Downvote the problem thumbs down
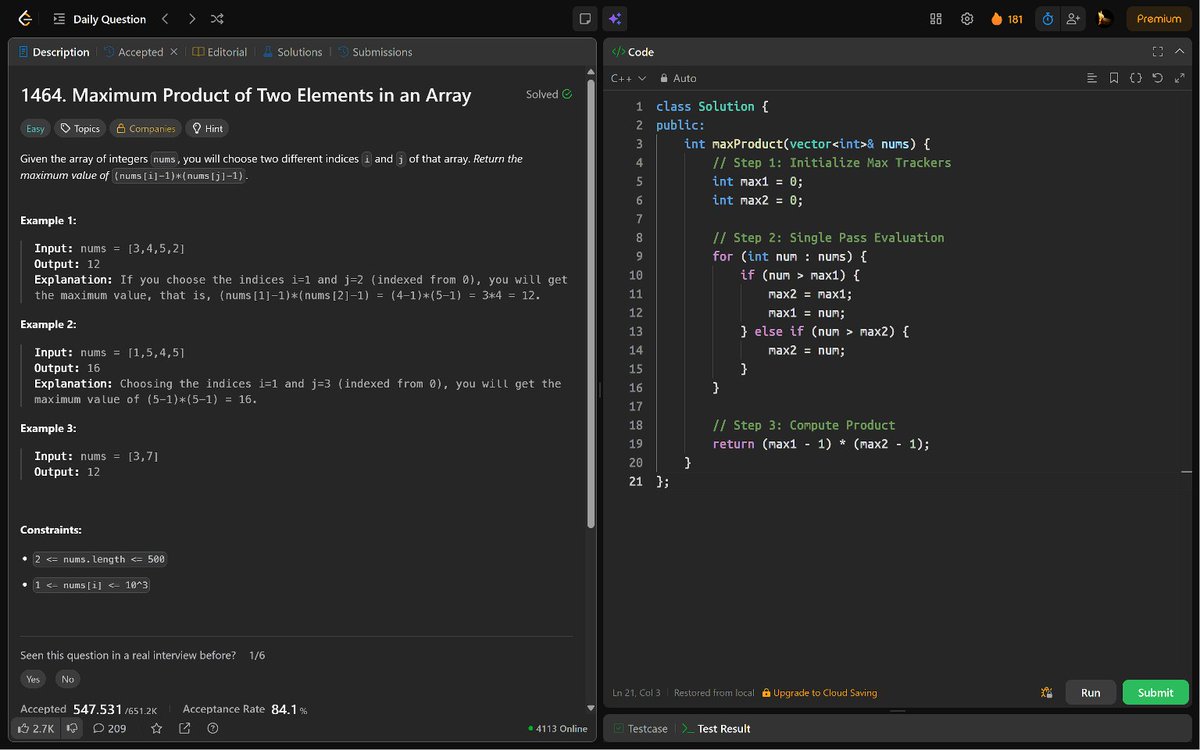Viewport: 1200px width, 750px height. pyautogui.click(x=72, y=728)
